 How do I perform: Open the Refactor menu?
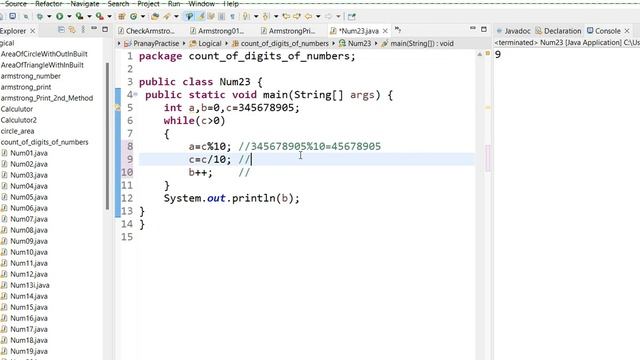(49, 4)
